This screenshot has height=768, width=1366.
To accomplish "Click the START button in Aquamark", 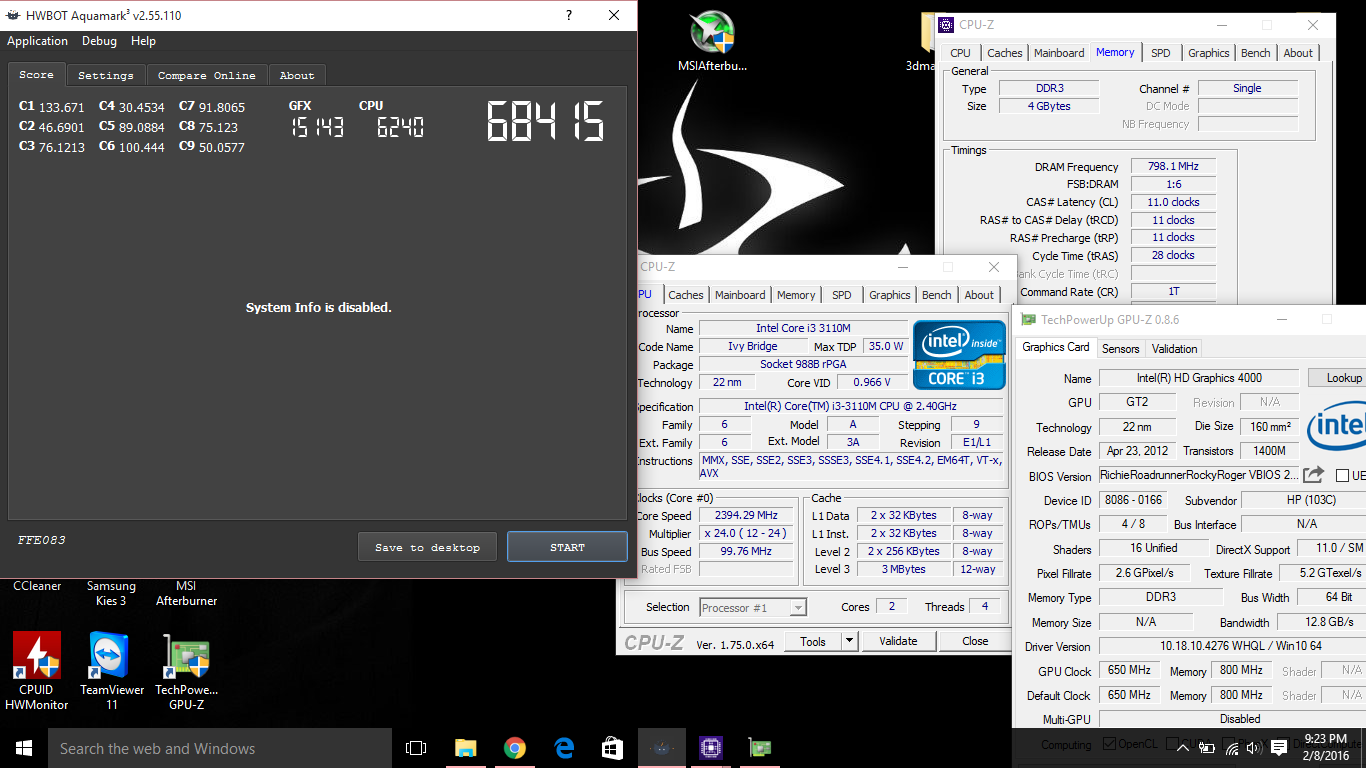I will point(567,547).
